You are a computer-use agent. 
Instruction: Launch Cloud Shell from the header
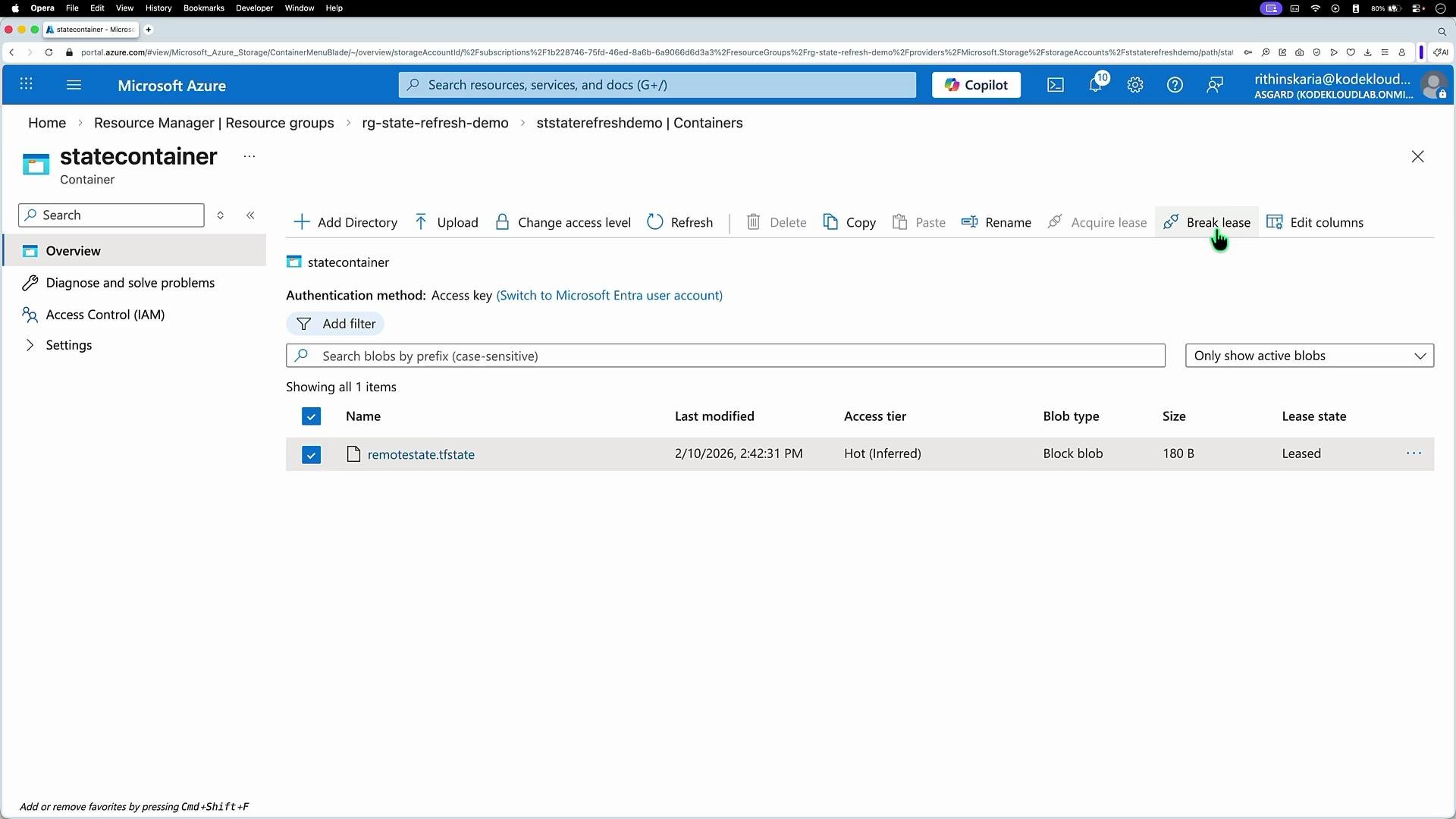[x=1056, y=85]
